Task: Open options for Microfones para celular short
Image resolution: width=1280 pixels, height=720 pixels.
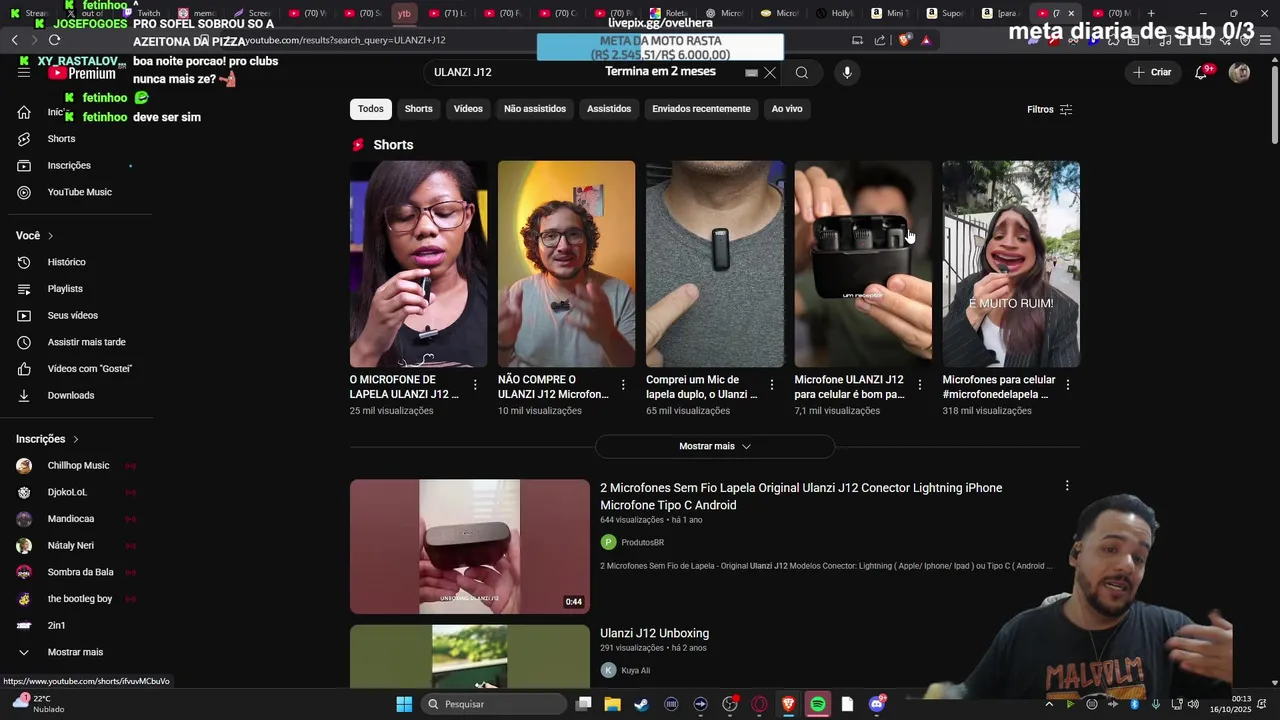Action: point(1067,385)
